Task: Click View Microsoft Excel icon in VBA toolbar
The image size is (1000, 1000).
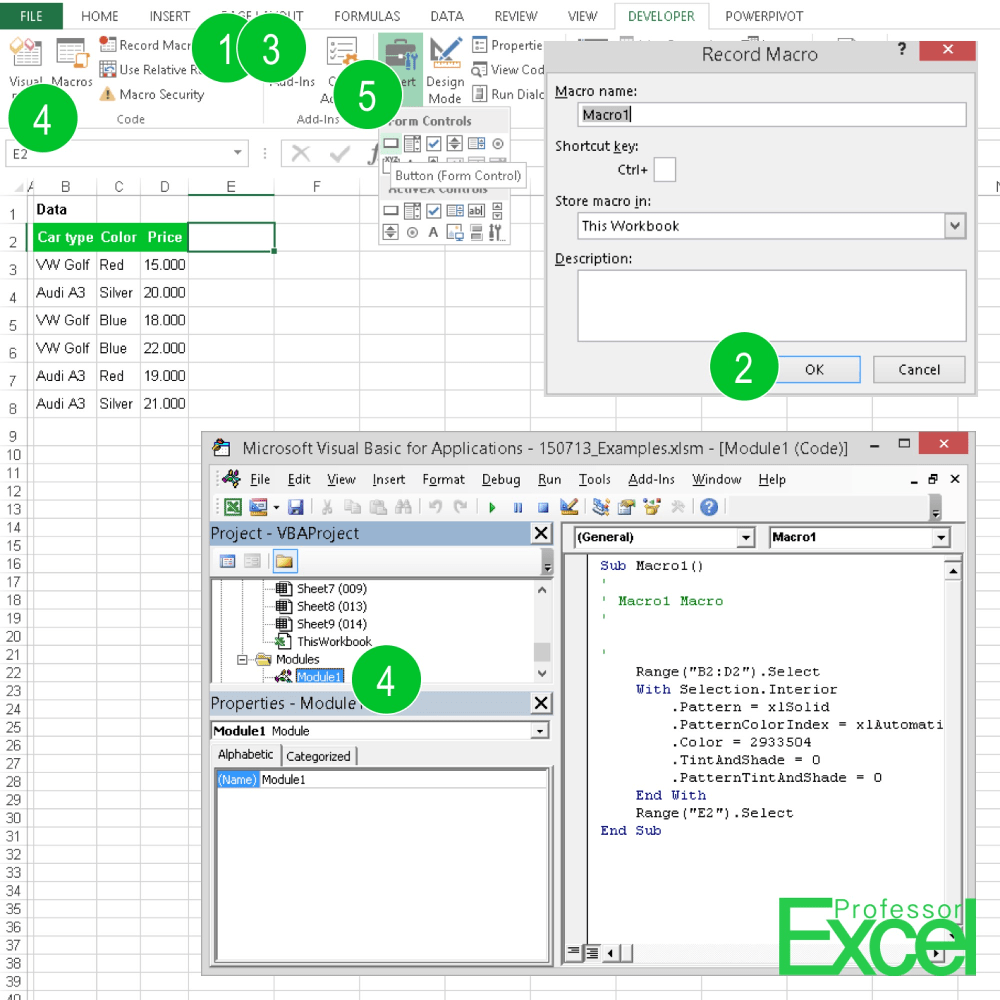Action: 233,507
